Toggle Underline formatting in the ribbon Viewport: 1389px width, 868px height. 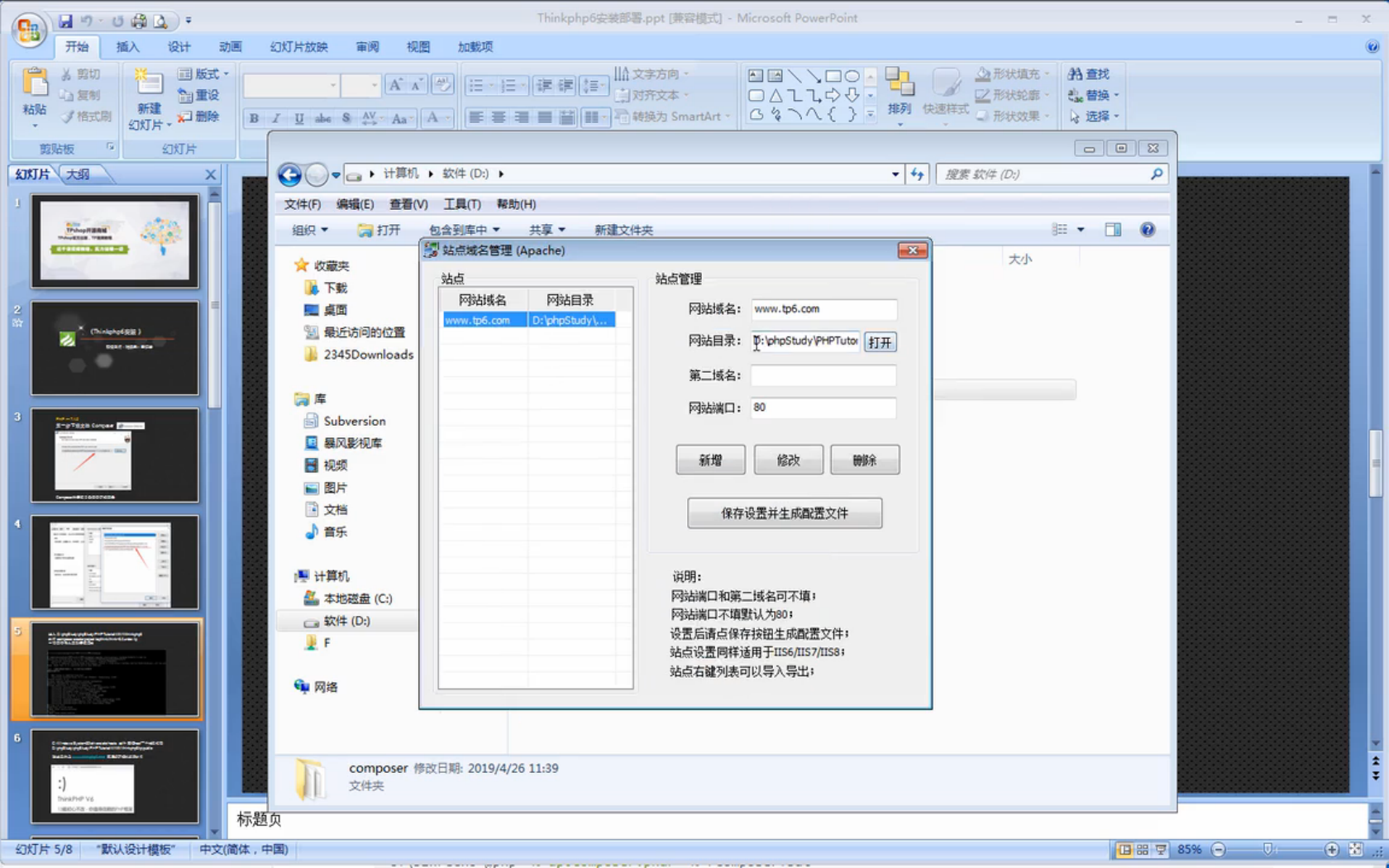299,118
